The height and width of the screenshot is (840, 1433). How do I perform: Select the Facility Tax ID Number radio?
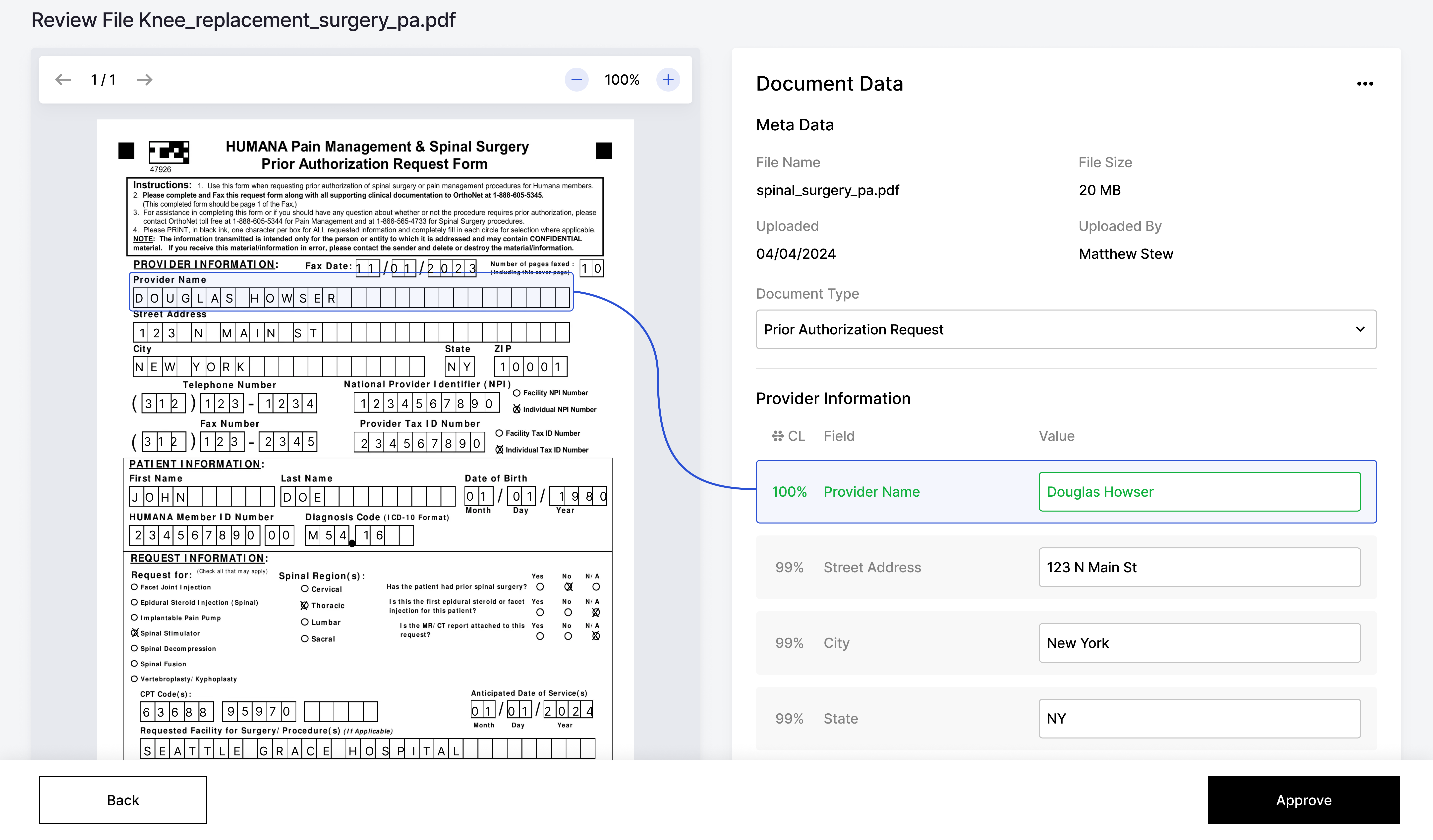coord(499,433)
